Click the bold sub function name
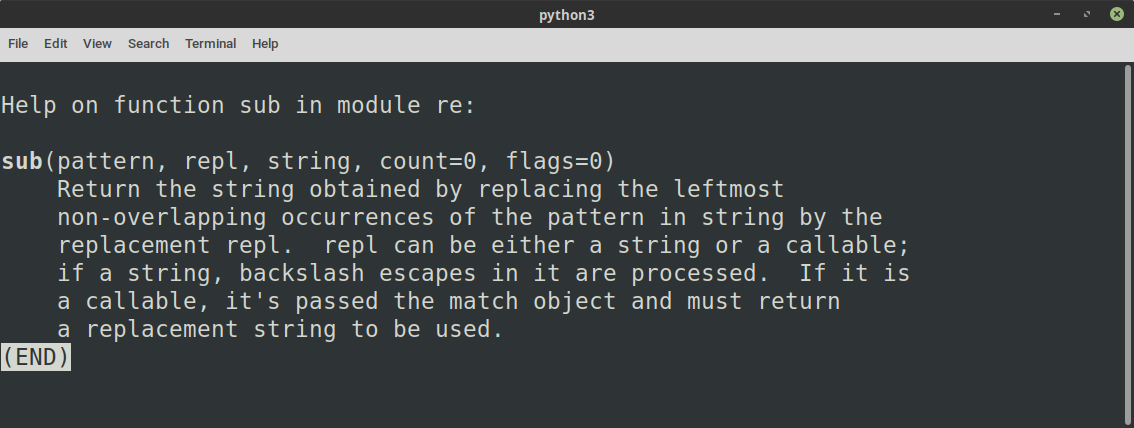This screenshot has height=428, width=1134. (x=22, y=160)
